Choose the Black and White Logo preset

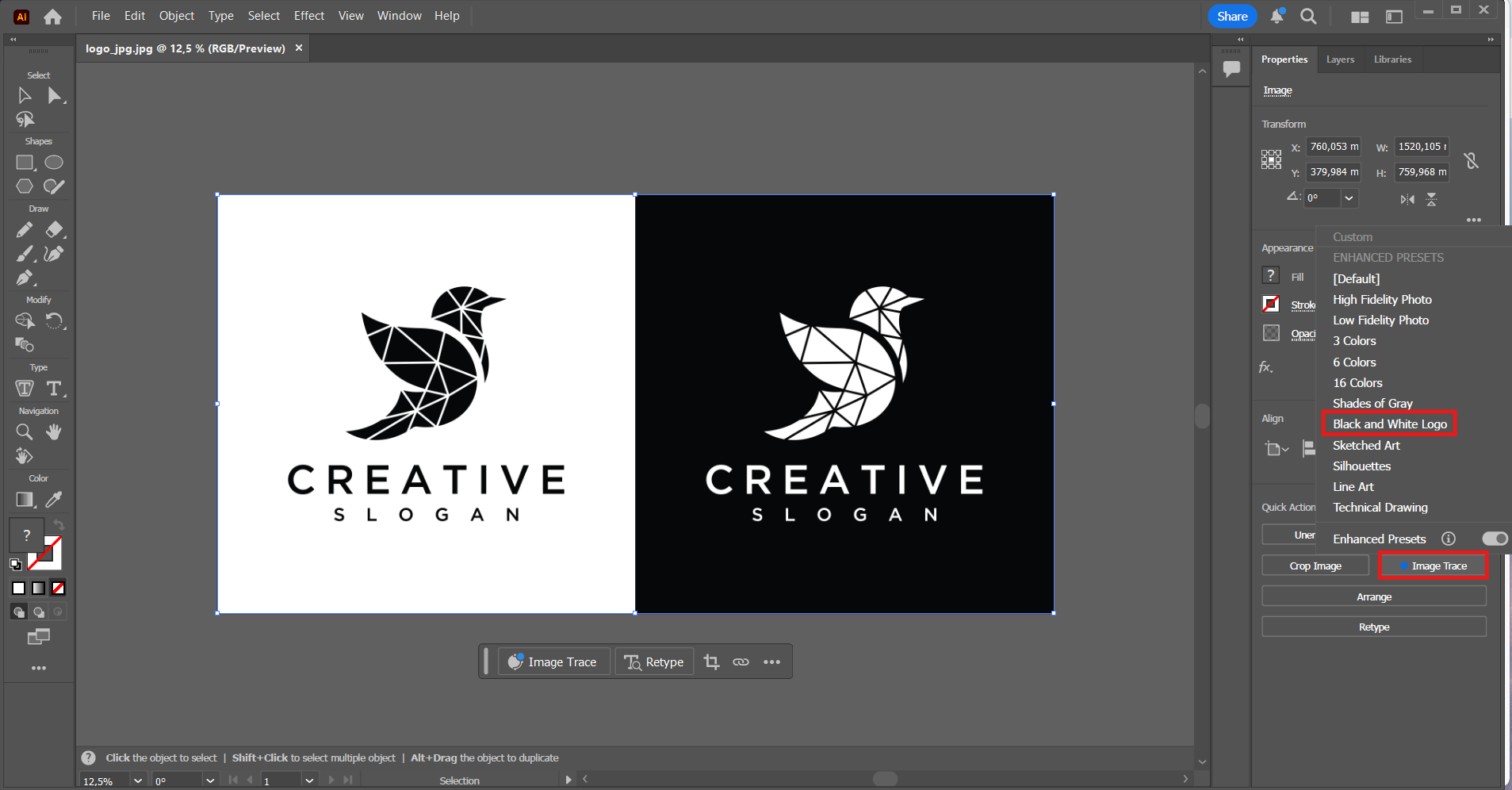1389,424
